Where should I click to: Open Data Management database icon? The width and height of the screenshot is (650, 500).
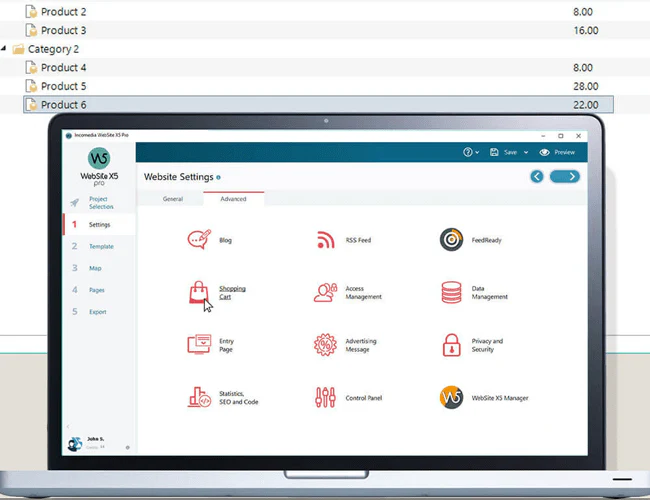(x=451, y=292)
